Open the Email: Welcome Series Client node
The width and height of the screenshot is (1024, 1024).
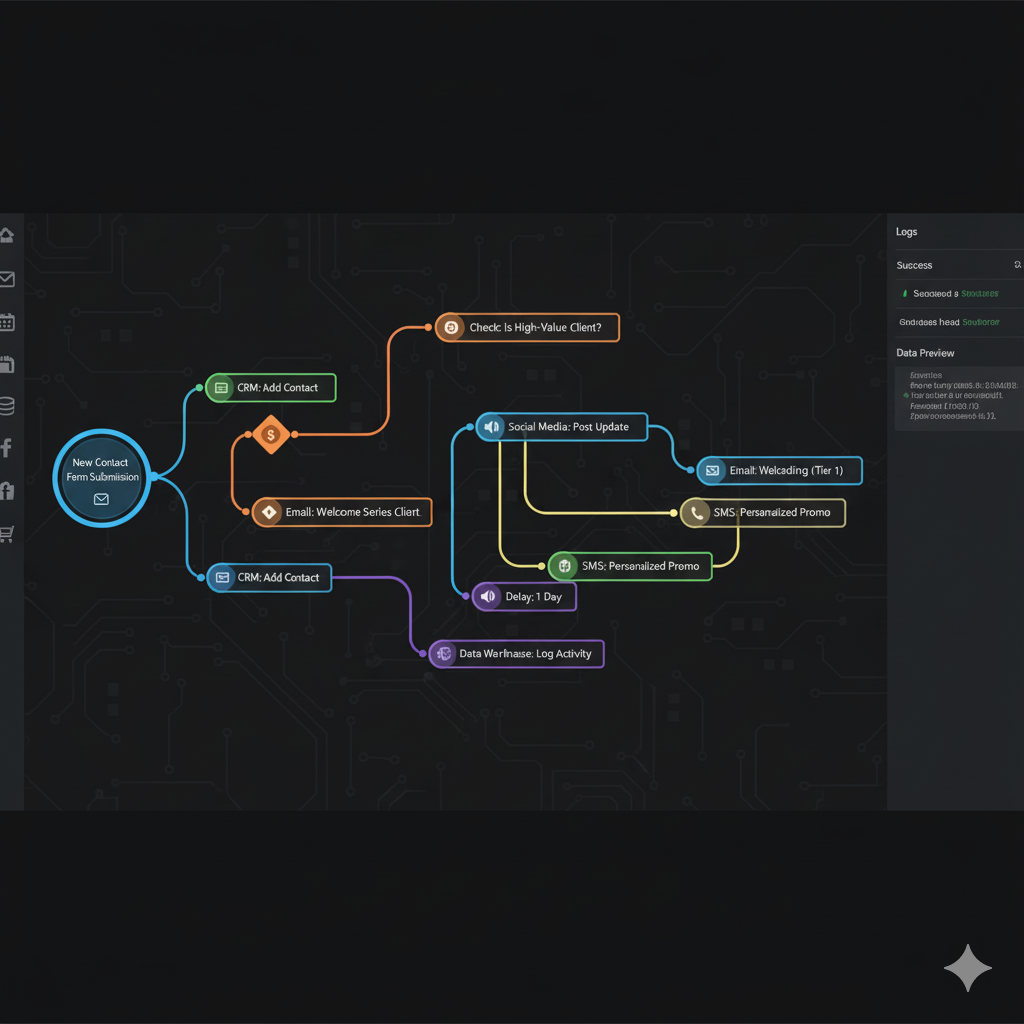point(342,512)
